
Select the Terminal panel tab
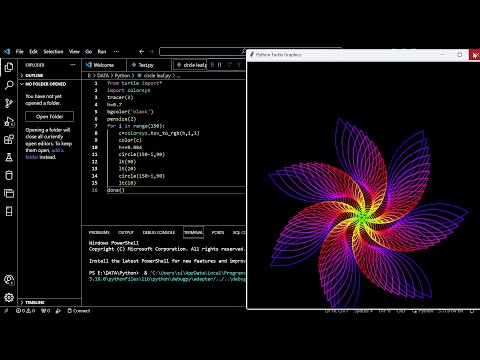[193, 232]
